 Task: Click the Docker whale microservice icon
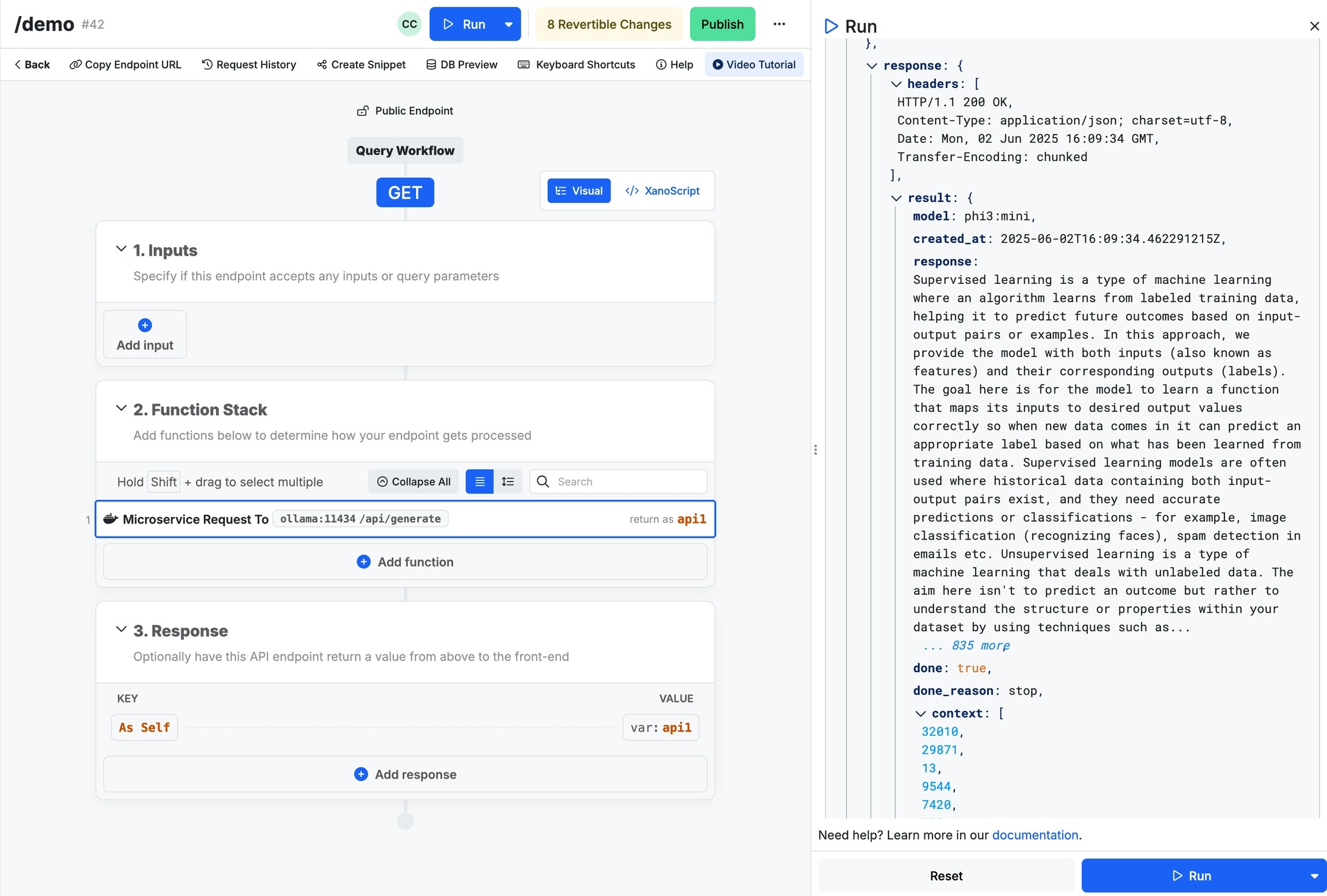[x=111, y=519]
